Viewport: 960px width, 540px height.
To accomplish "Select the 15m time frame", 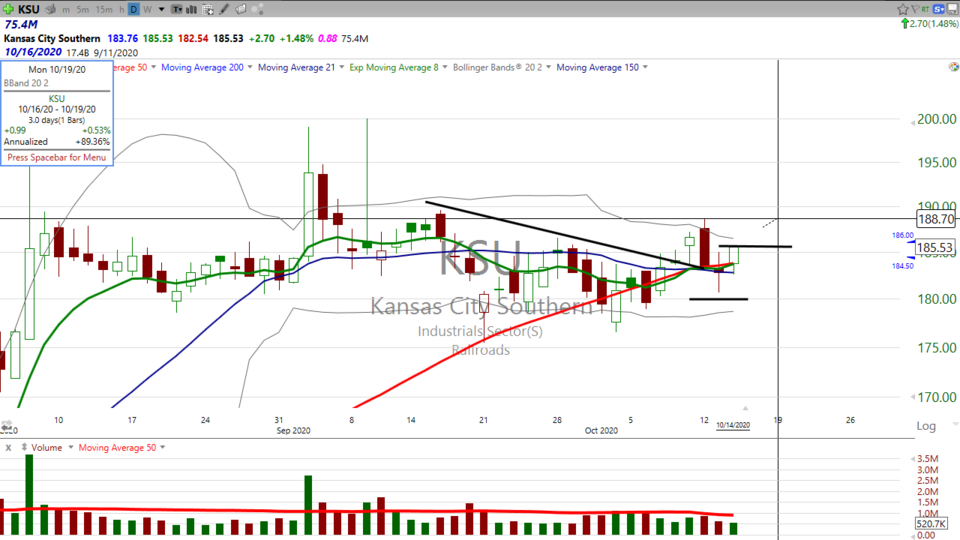I will pos(104,10).
